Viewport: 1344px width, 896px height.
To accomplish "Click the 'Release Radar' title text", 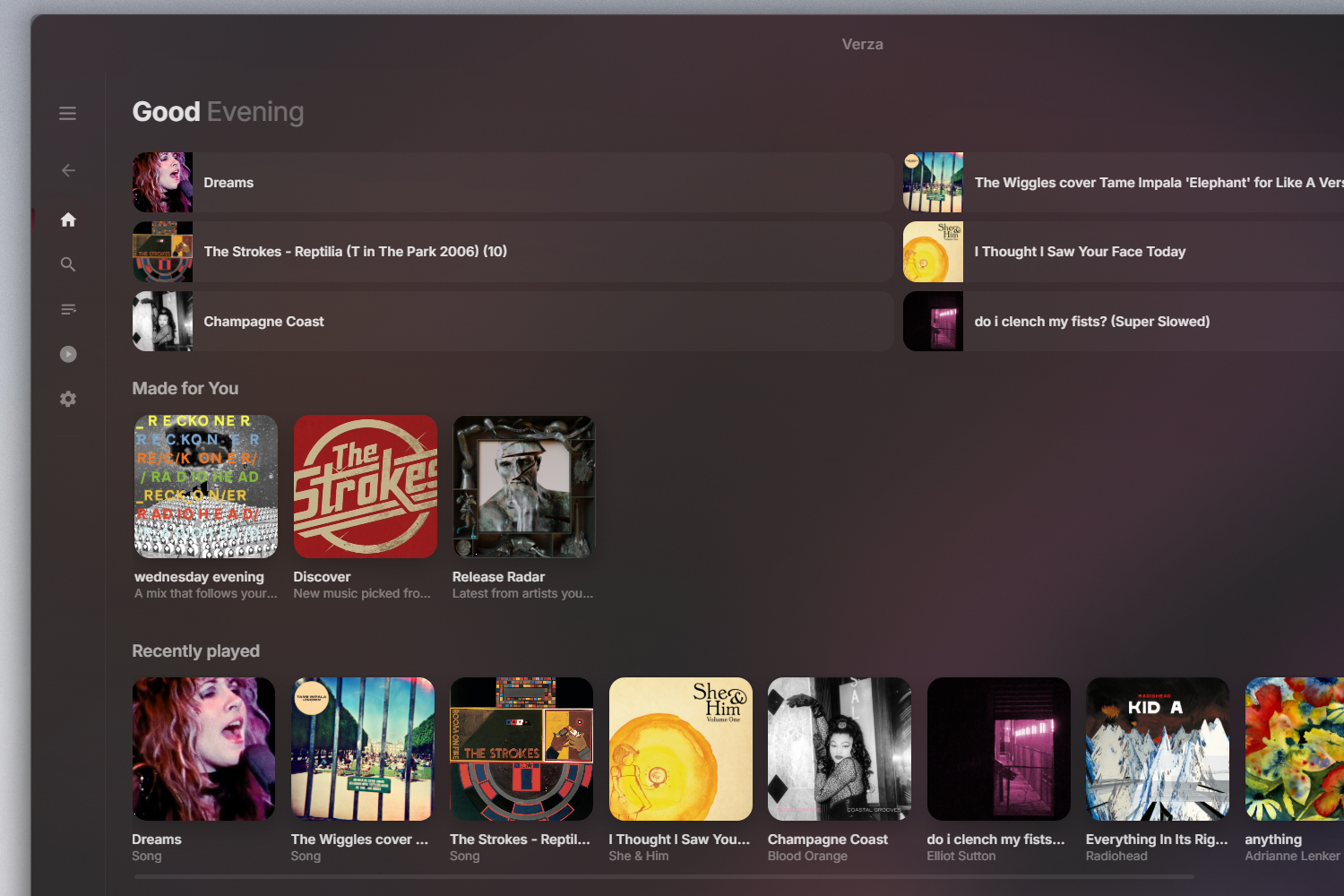I will tap(498, 577).
